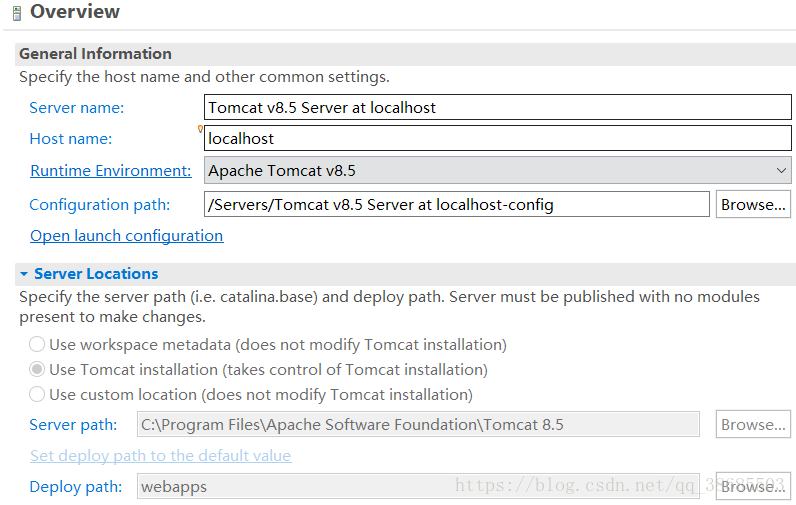The width and height of the screenshot is (796, 505).
Task: Focus the Server name field
Action: [498, 107]
